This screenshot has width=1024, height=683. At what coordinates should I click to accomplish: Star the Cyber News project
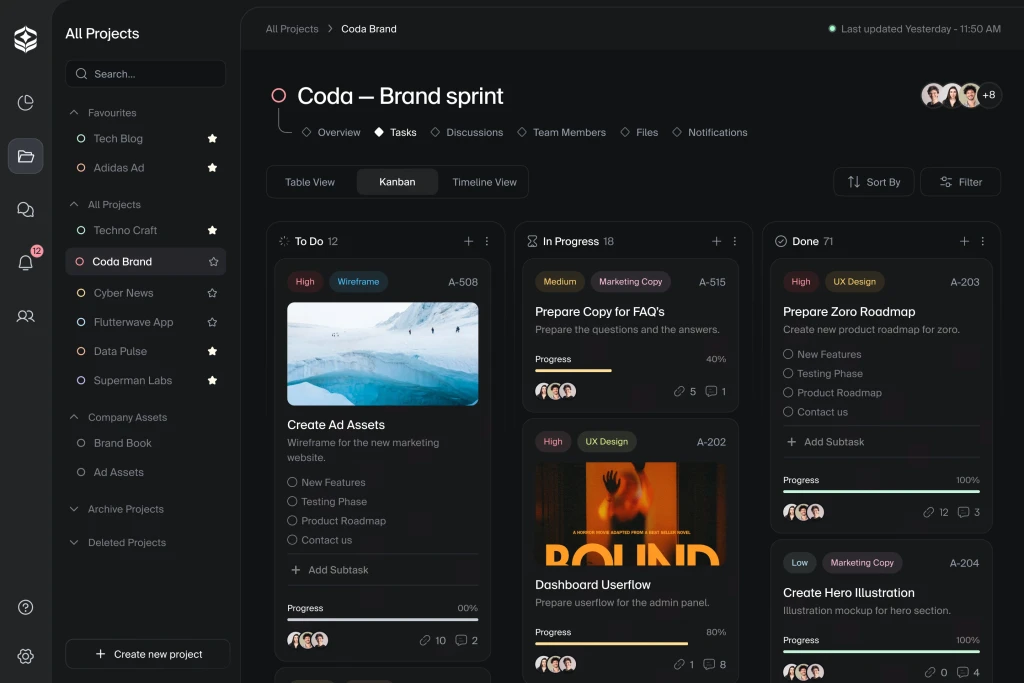pyautogui.click(x=212, y=293)
